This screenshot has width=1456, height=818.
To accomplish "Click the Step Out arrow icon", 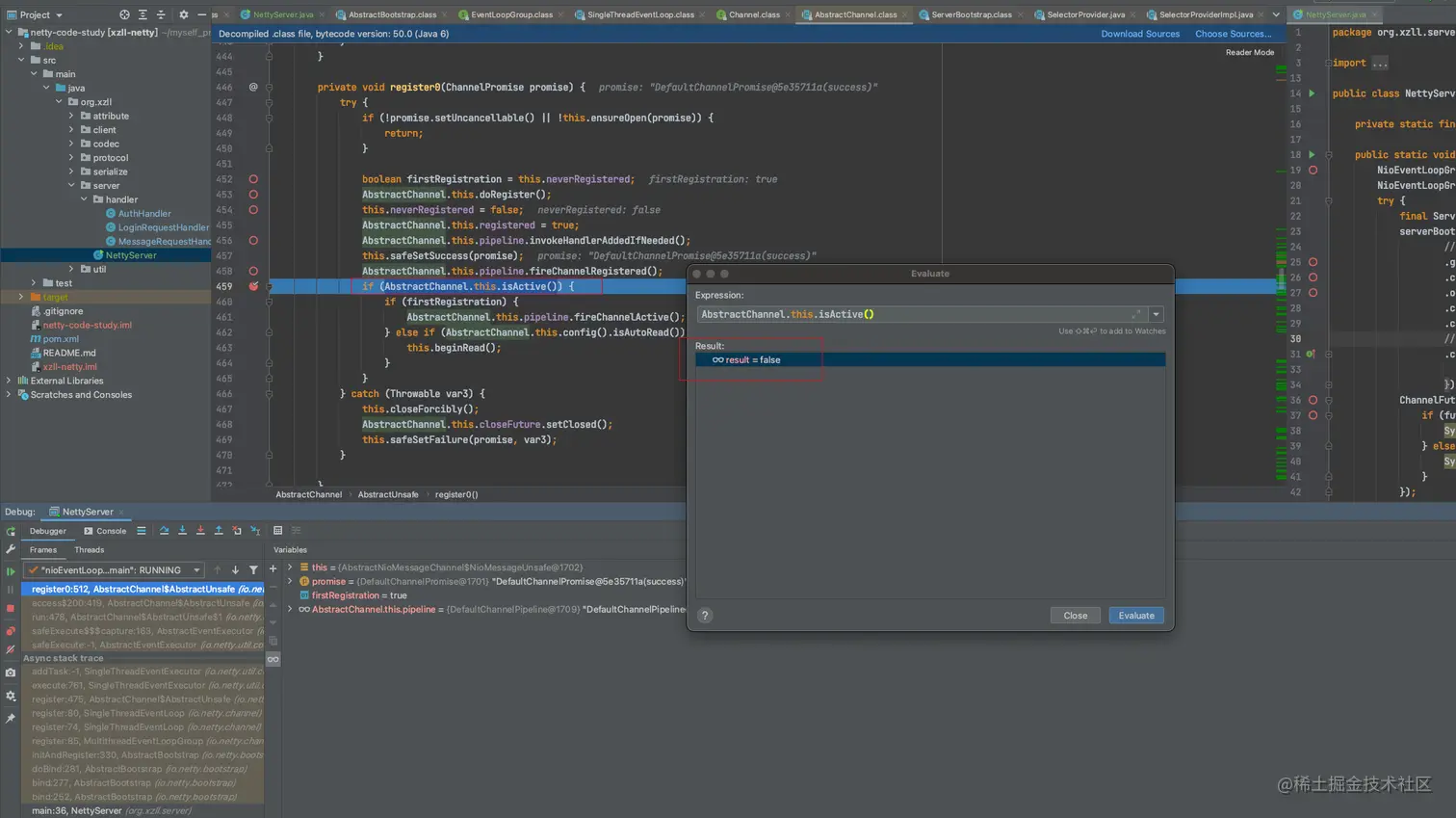I will click(x=219, y=531).
